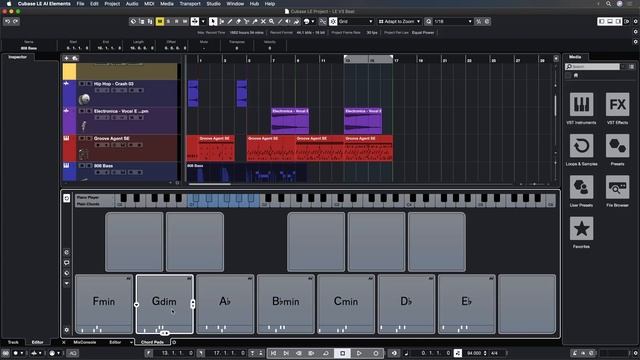The width and height of the screenshot is (640, 360).
Task: Select the Draw pencil tool
Action: (230, 21)
